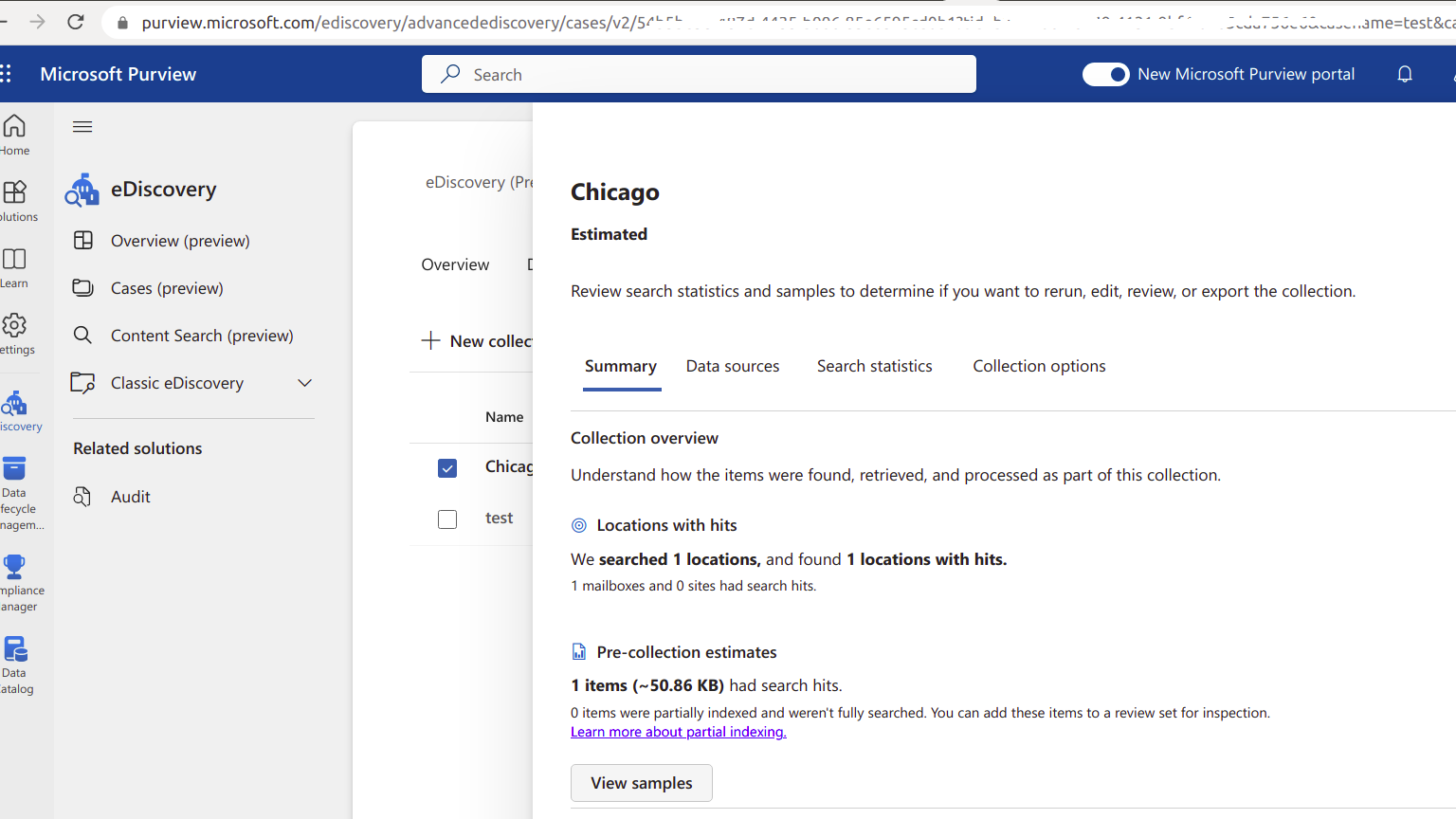Switch to the Summary tab
This screenshot has width=1456, height=819.
621,366
